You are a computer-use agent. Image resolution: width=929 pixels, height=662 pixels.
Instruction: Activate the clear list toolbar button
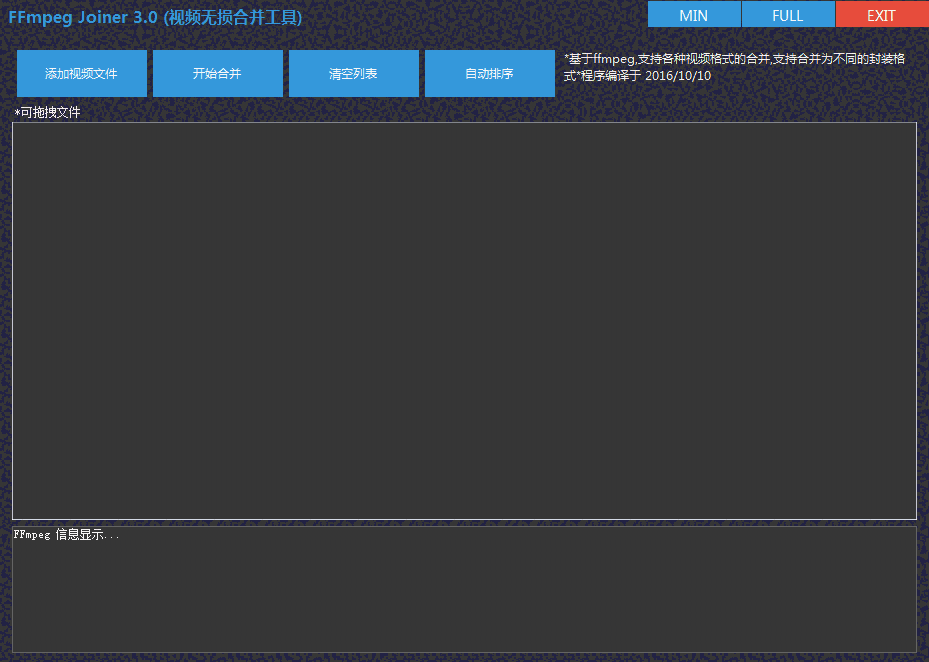pyautogui.click(x=353, y=73)
